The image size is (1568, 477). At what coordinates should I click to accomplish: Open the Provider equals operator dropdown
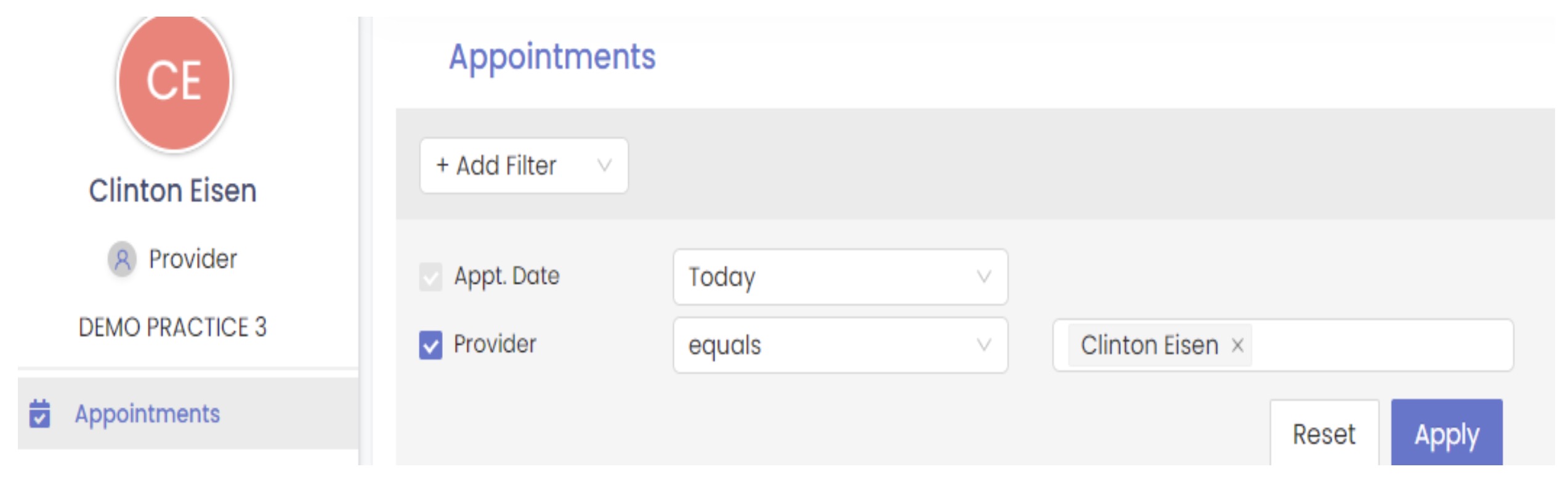(x=839, y=345)
